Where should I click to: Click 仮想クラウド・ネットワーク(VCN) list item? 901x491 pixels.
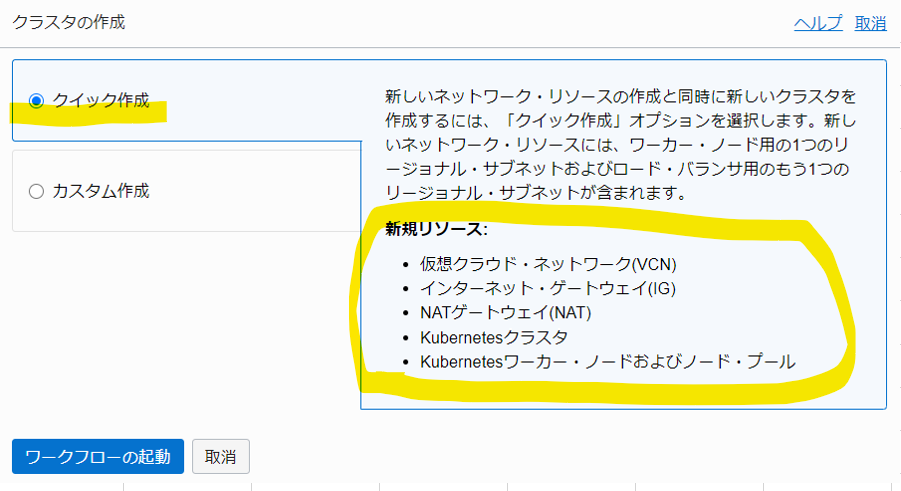548,264
